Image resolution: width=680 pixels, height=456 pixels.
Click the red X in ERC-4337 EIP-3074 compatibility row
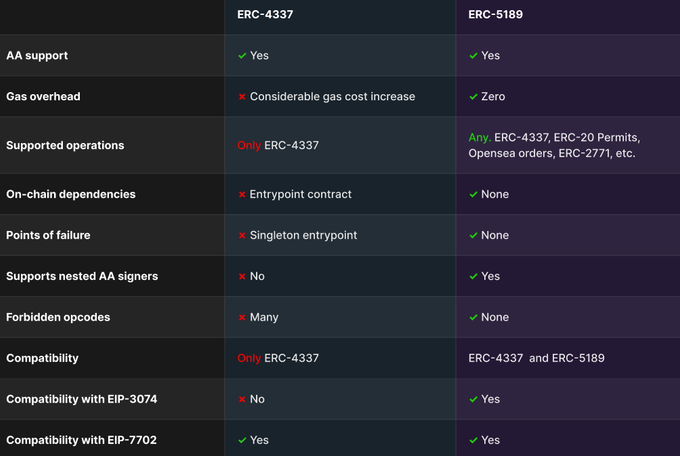(242, 400)
